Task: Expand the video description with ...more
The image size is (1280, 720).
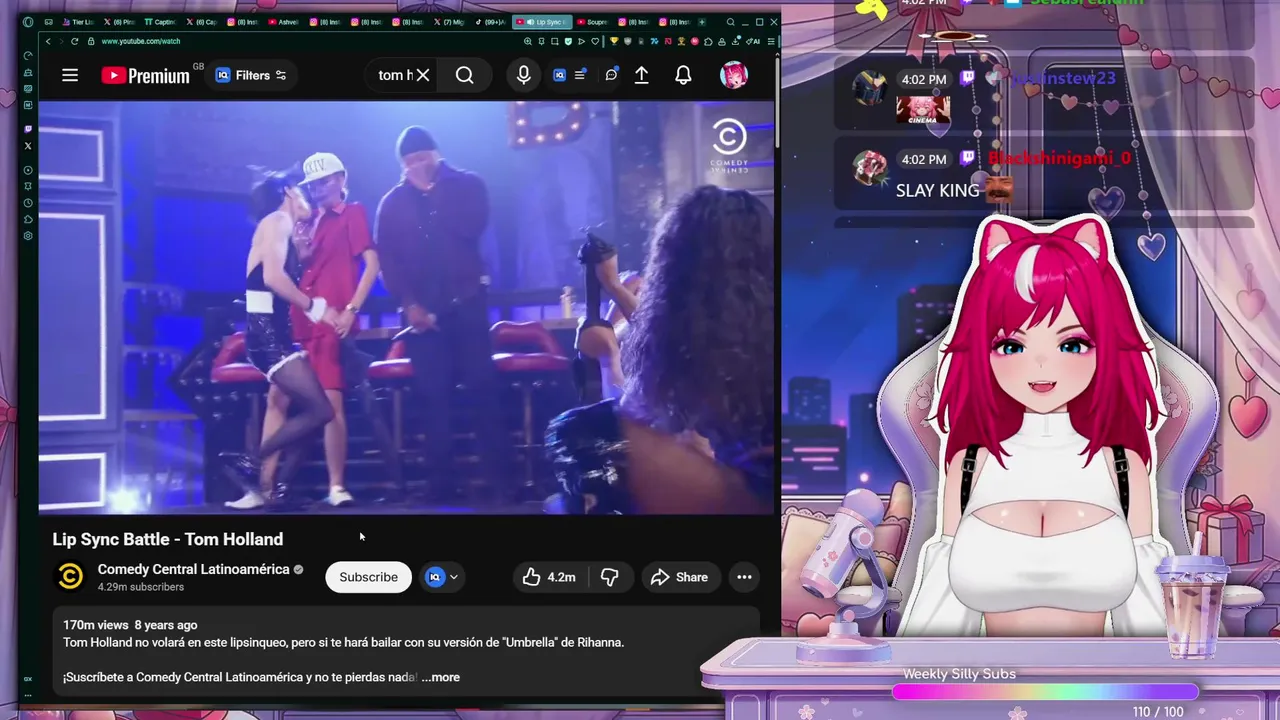Action: click(440, 677)
